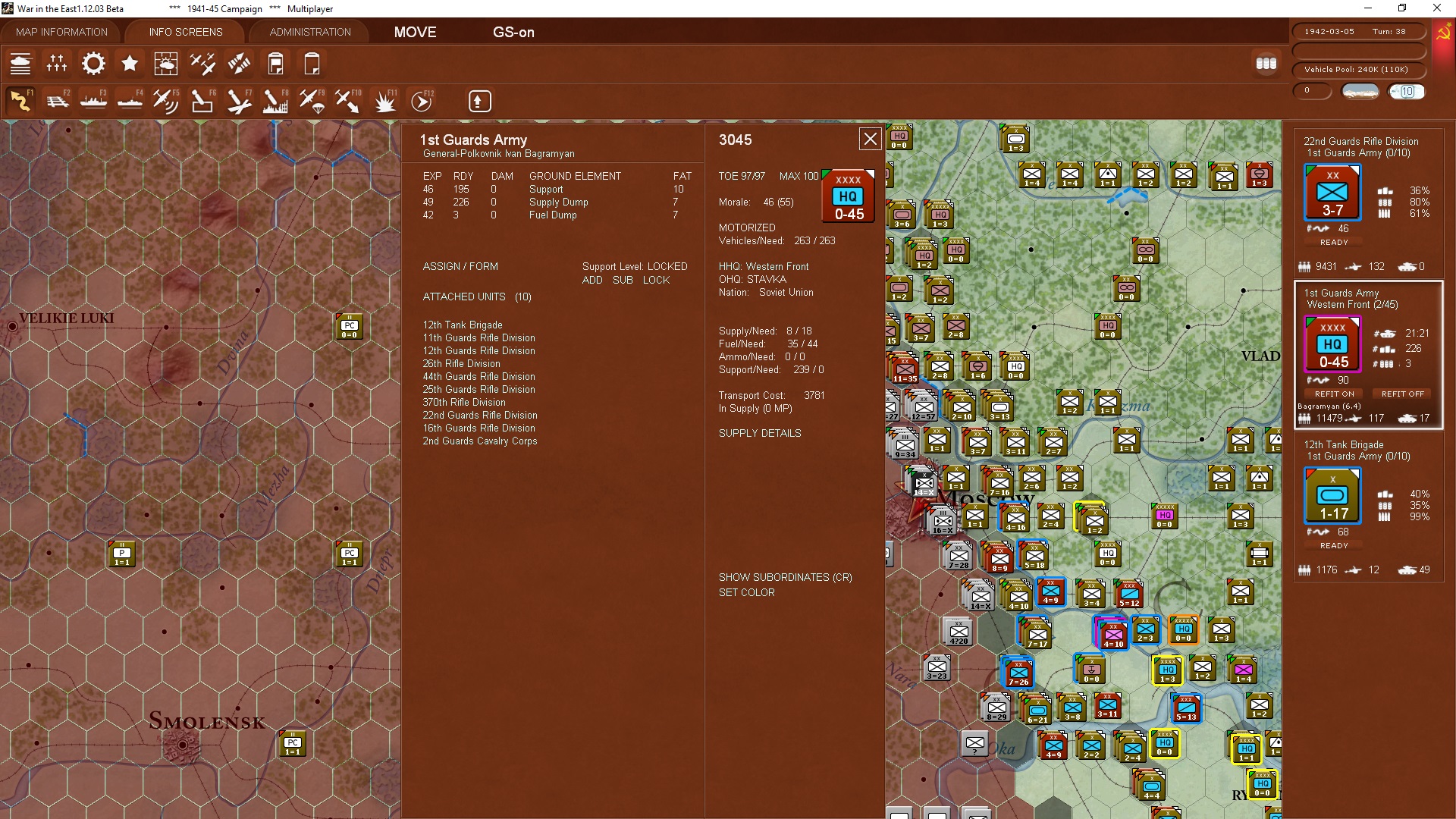This screenshot has height=819, width=1456.
Task: Select the F7 bomb airfield mode
Action: pyautogui.click(x=239, y=101)
